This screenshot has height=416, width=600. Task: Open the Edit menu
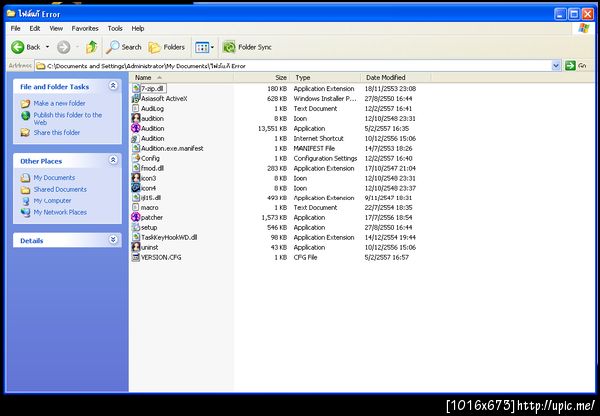(35, 28)
